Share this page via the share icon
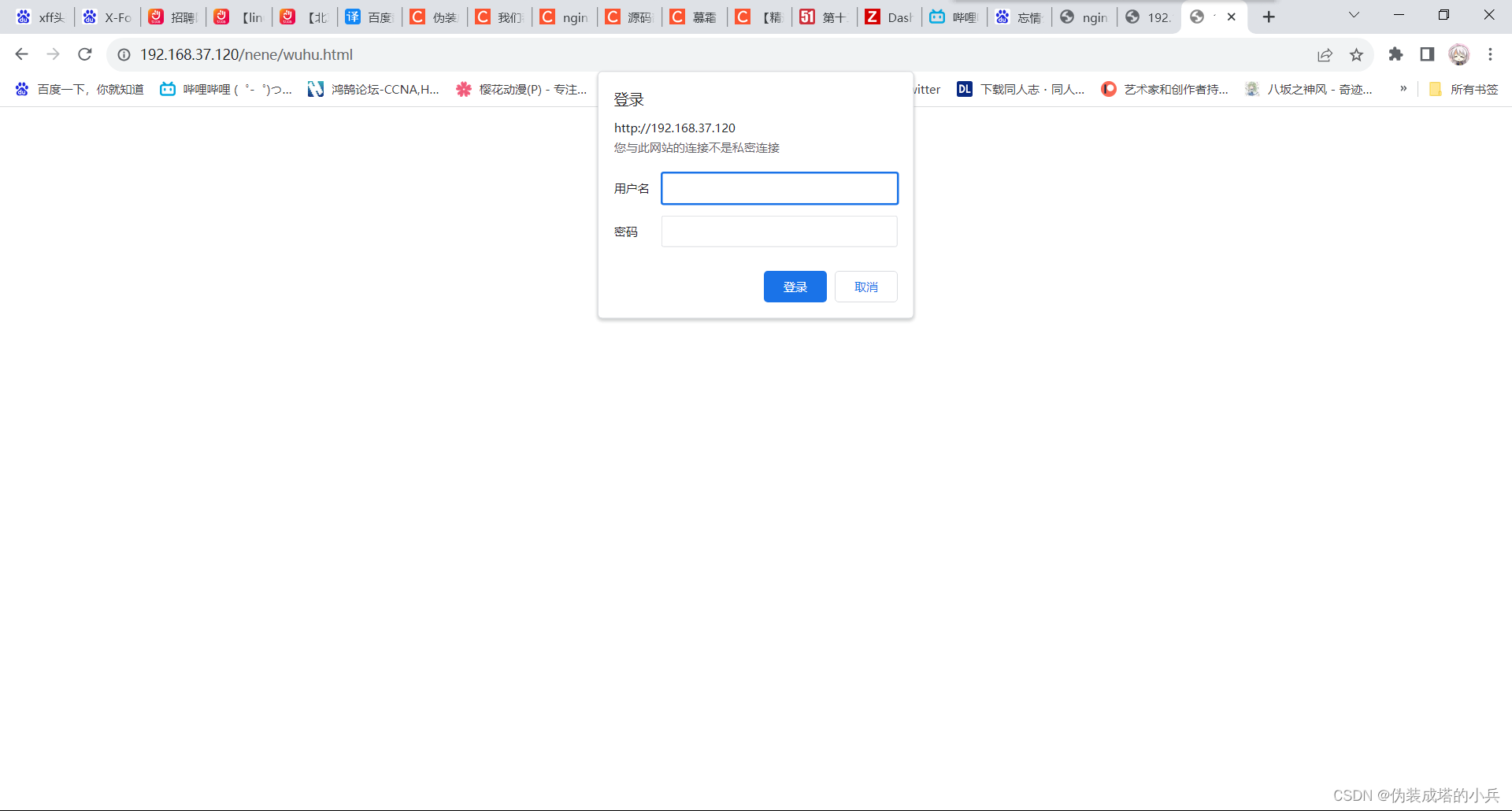The height and width of the screenshot is (811, 1512). coord(1325,54)
